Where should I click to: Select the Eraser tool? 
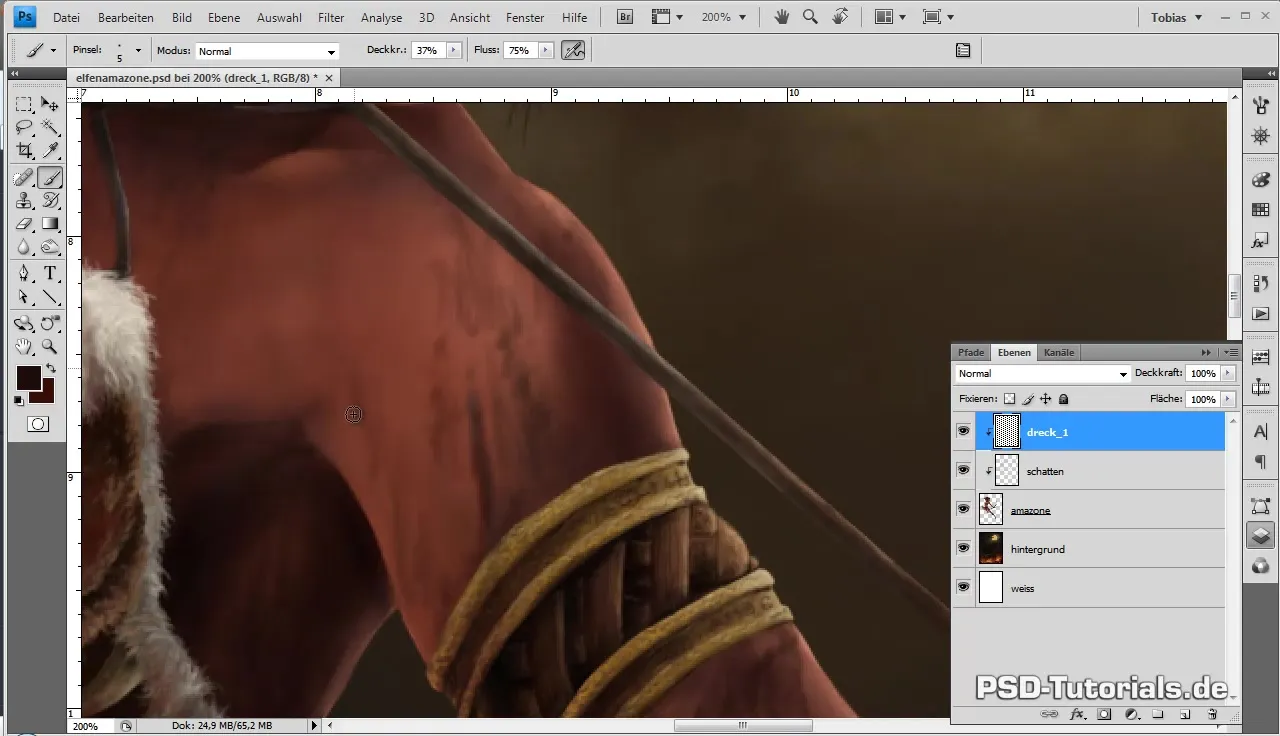(x=24, y=224)
